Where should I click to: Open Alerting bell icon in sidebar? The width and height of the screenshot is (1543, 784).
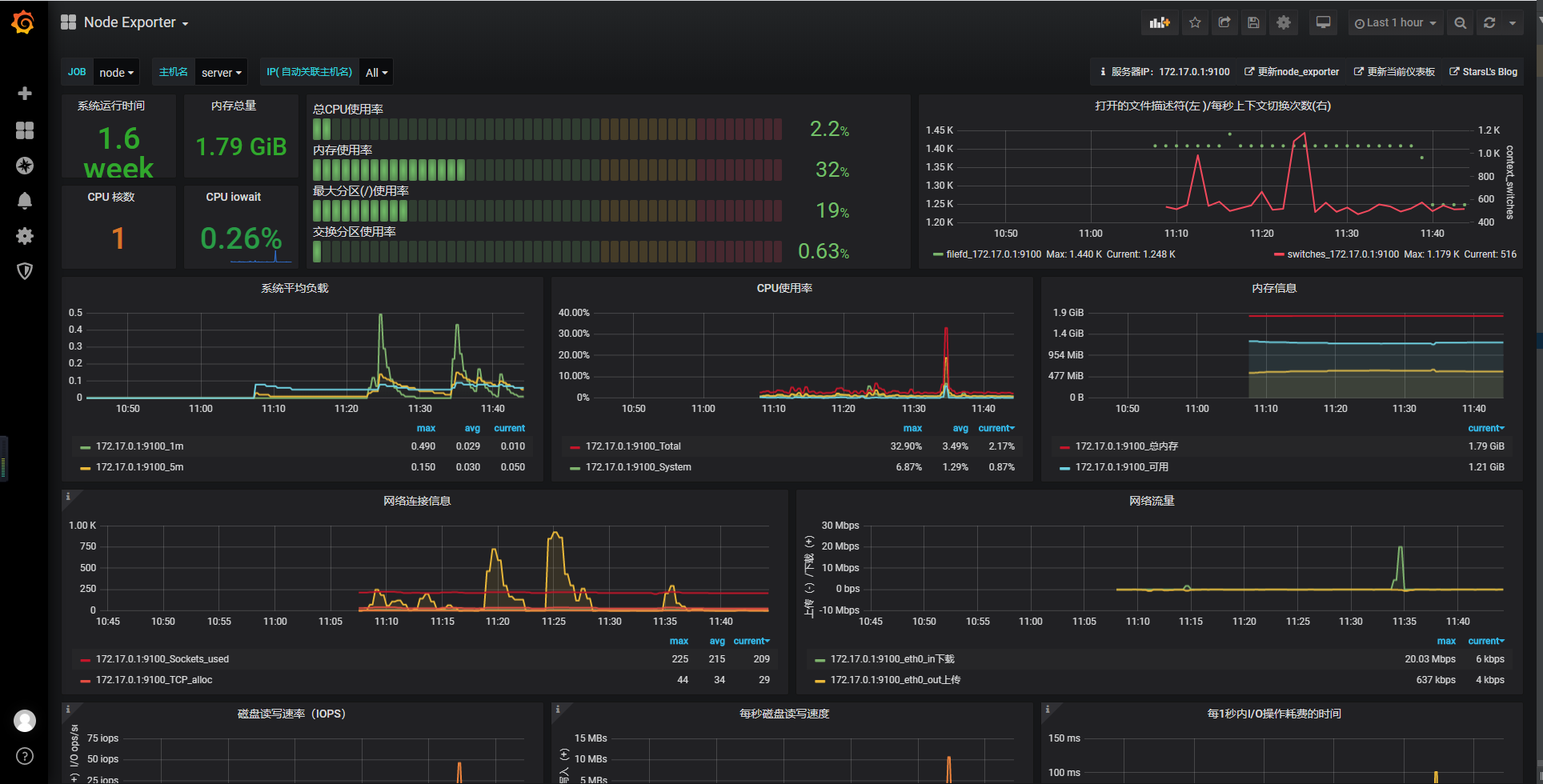pyautogui.click(x=25, y=201)
